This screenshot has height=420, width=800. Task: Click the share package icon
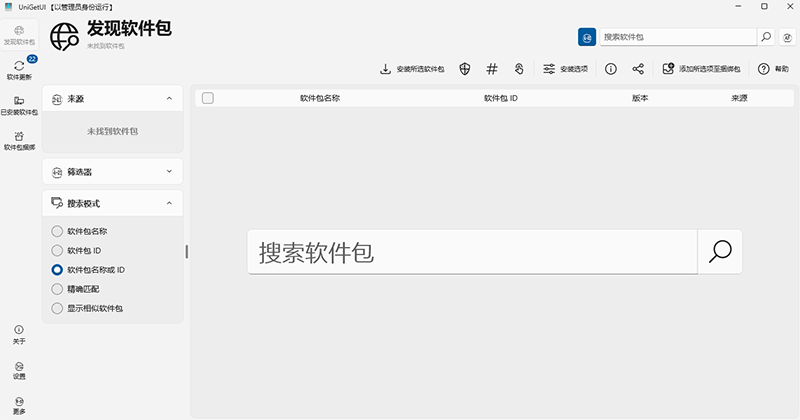638,69
